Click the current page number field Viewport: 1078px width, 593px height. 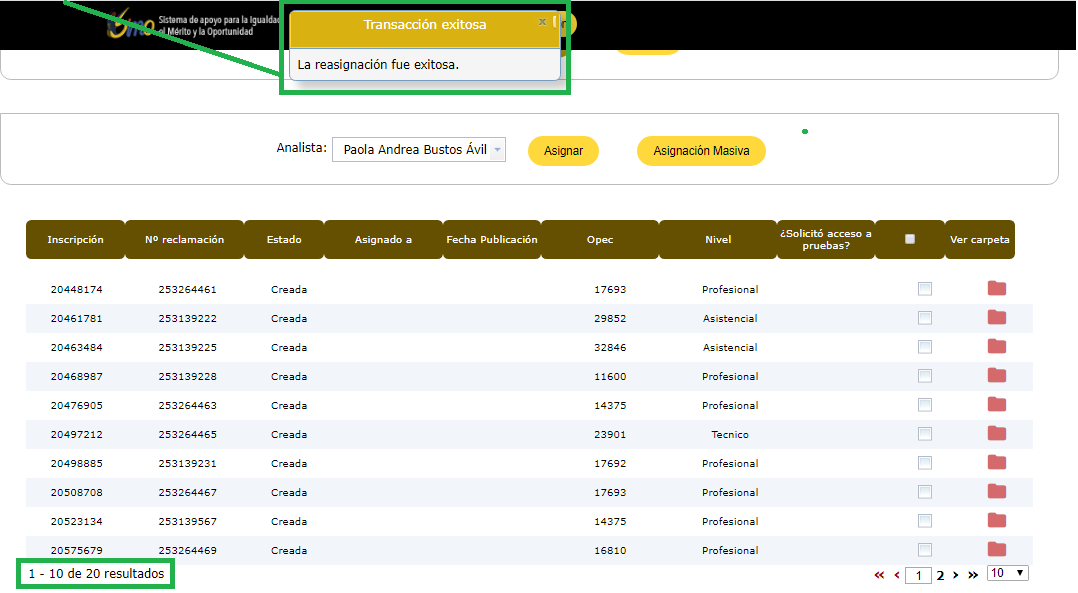click(x=918, y=576)
